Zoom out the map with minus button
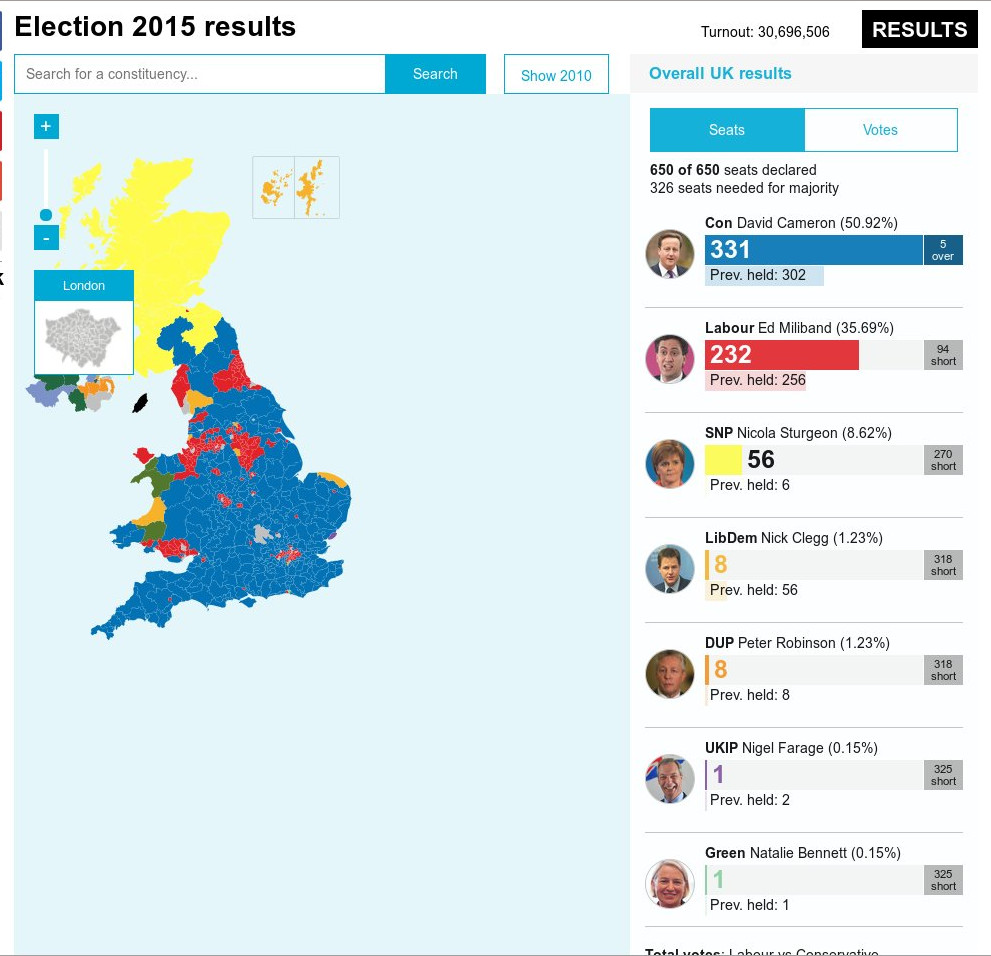Image resolution: width=991 pixels, height=956 pixels. tap(46, 238)
